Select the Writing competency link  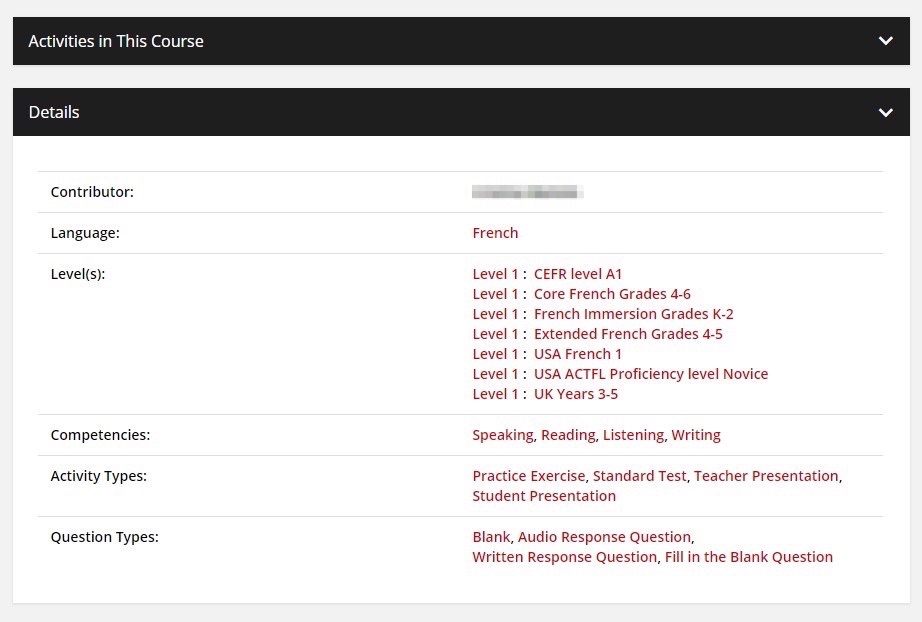pyautogui.click(x=696, y=435)
